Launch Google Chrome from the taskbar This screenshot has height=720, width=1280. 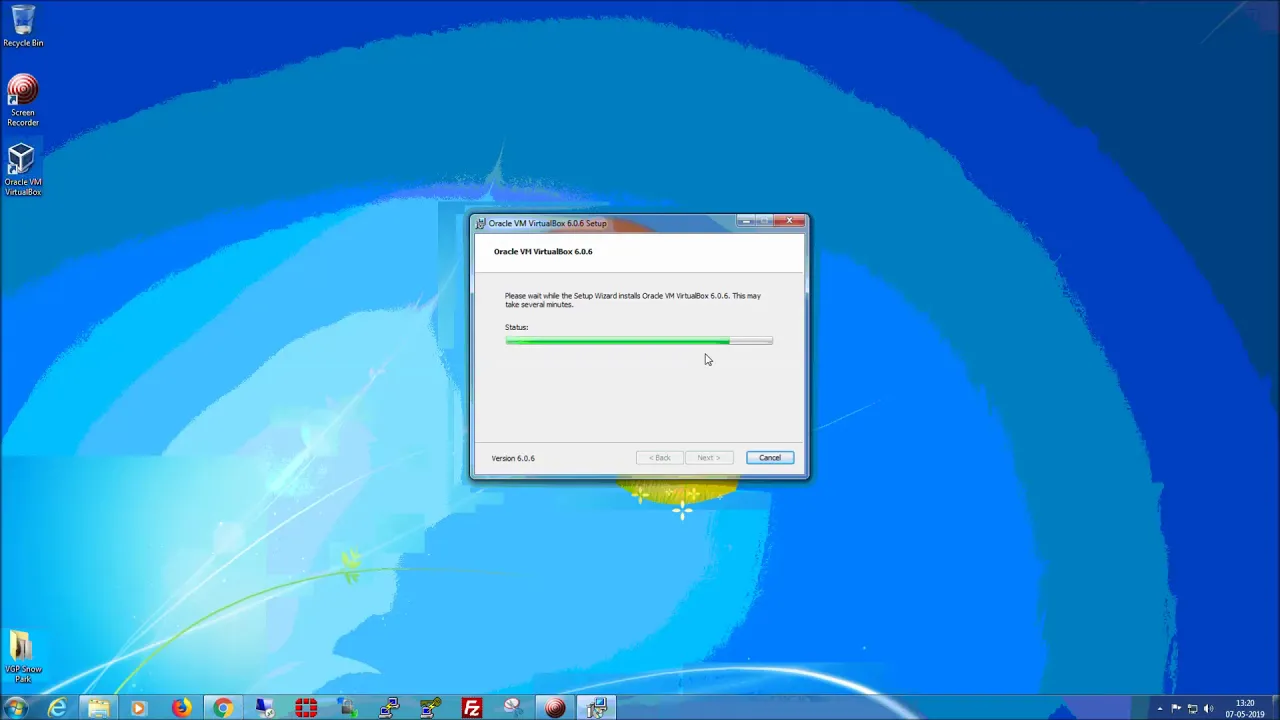tap(222, 708)
